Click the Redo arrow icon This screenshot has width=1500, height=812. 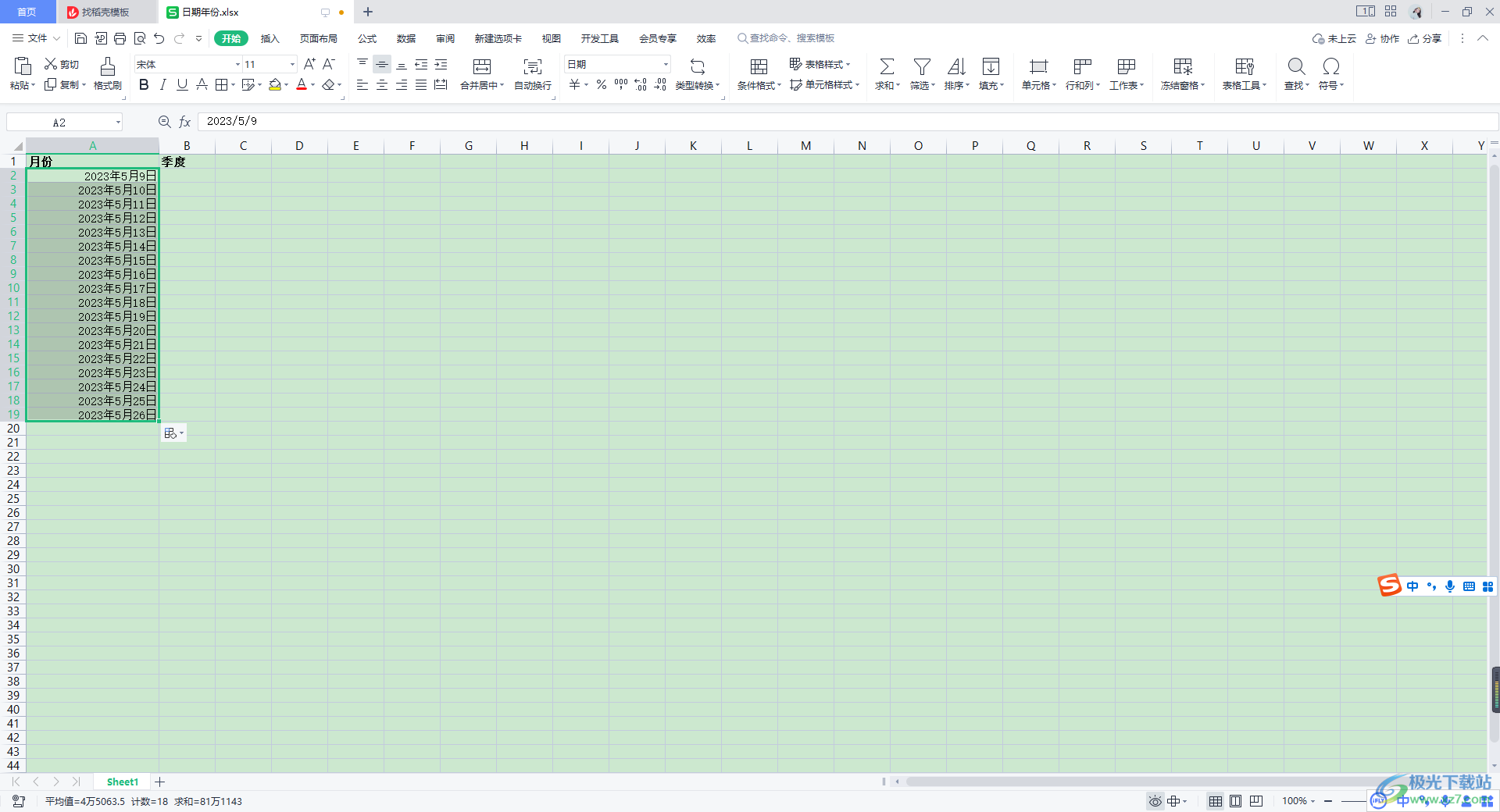click(180, 38)
